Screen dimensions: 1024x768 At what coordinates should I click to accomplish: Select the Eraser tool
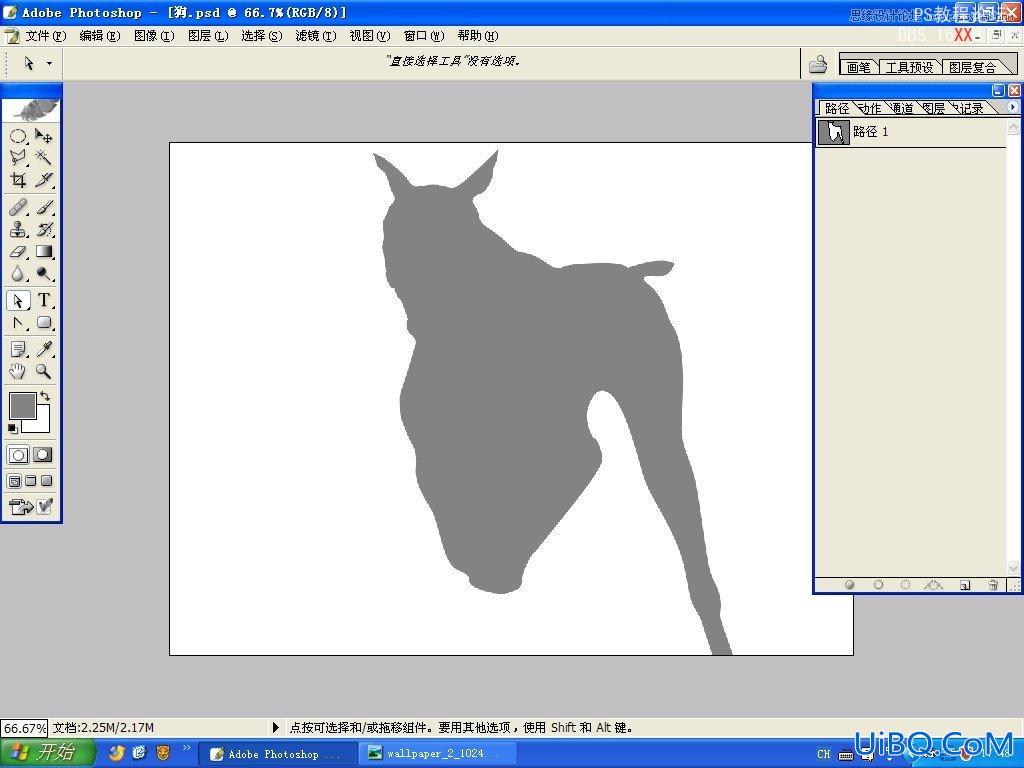click(x=18, y=251)
